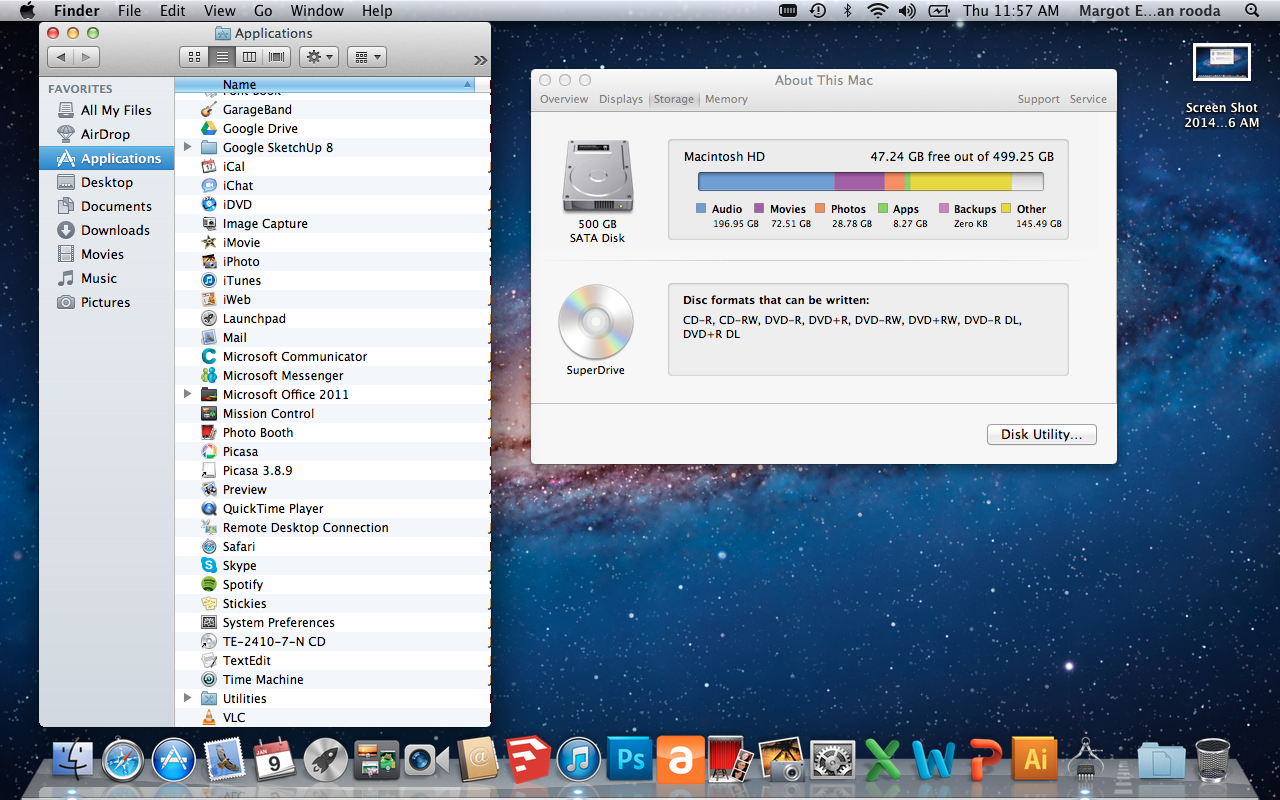Open the volume menu bar icon
Viewport: 1280px width, 800px height.
coord(908,11)
